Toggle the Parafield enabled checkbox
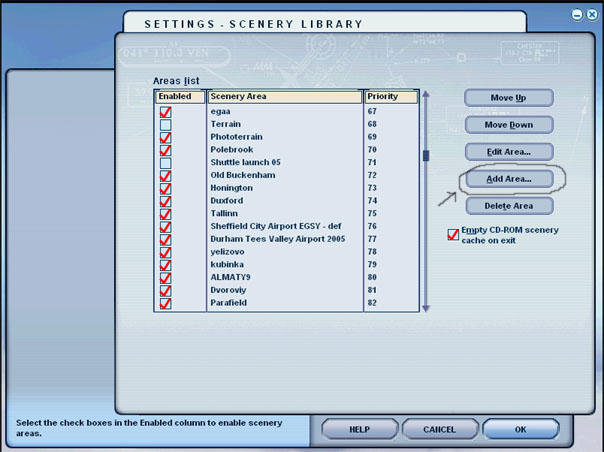This screenshot has height=452, width=604. pyautogui.click(x=166, y=303)
